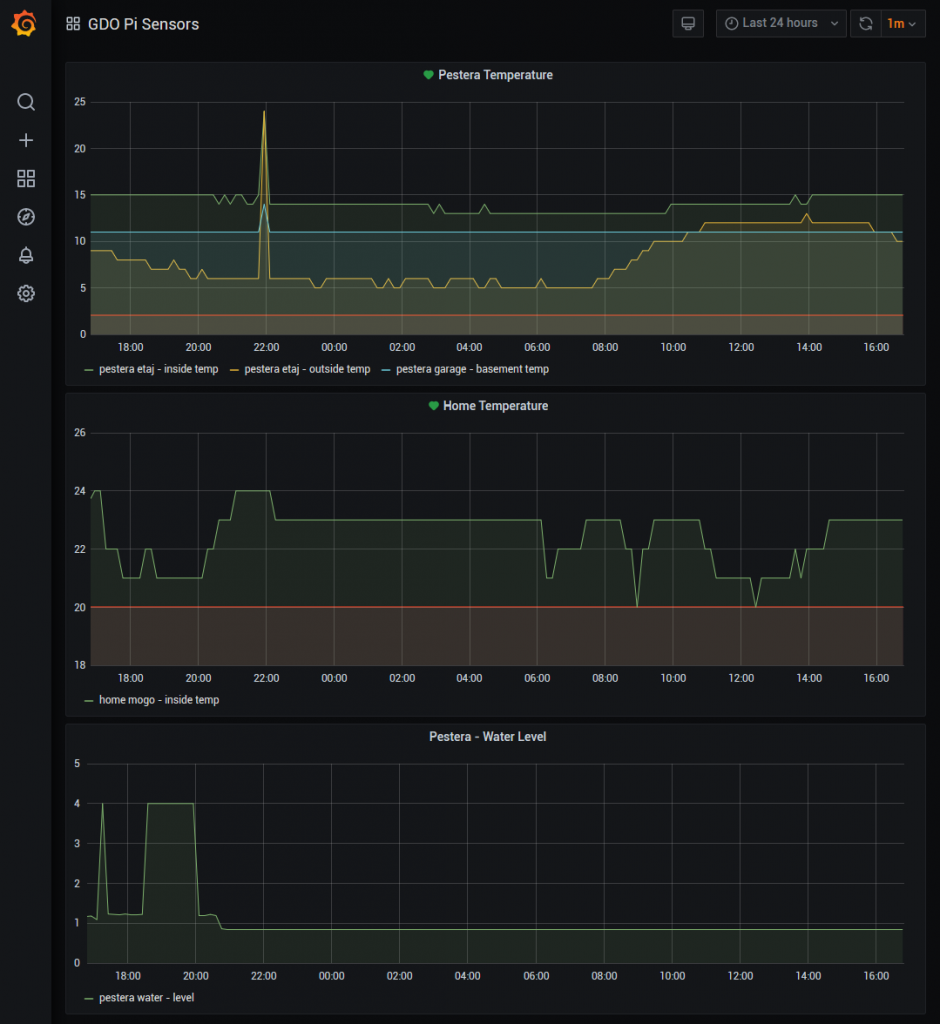Open the Dashboards grid icon in sidebar
940x1024 pixels.
26,179
